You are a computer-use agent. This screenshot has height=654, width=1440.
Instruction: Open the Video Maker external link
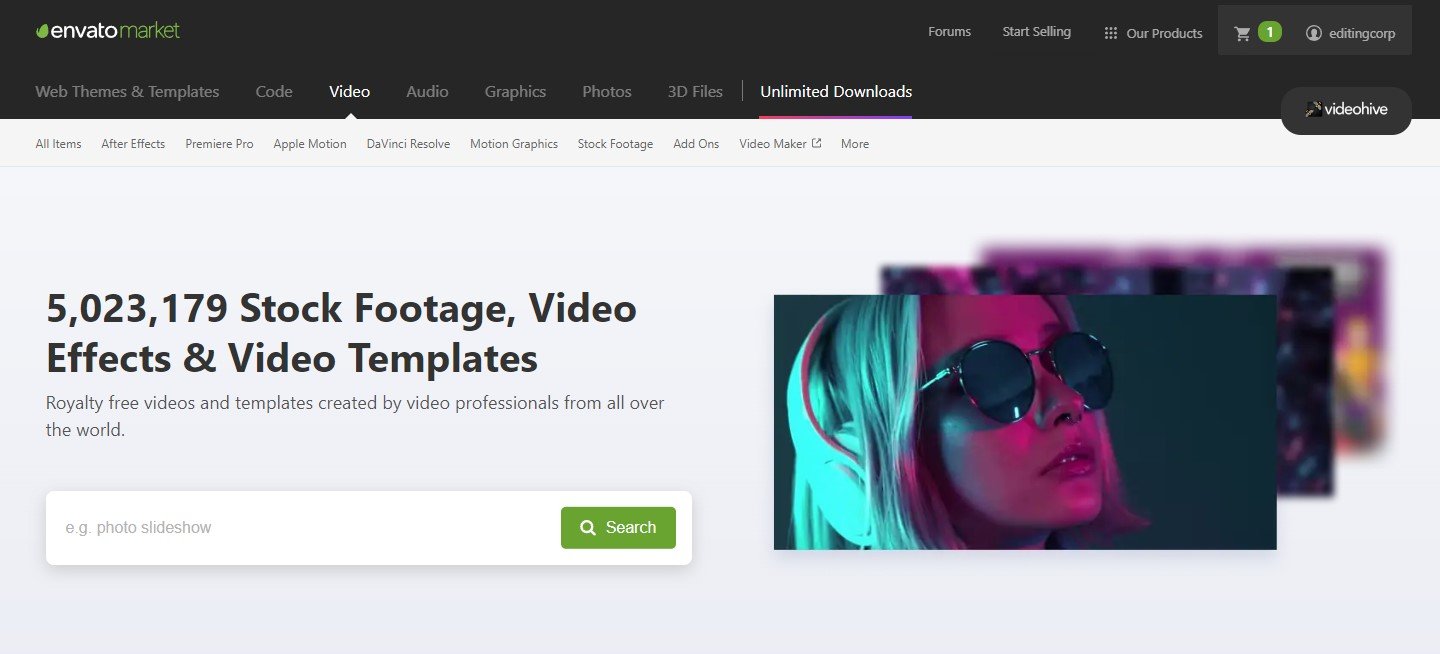(780, 144)
